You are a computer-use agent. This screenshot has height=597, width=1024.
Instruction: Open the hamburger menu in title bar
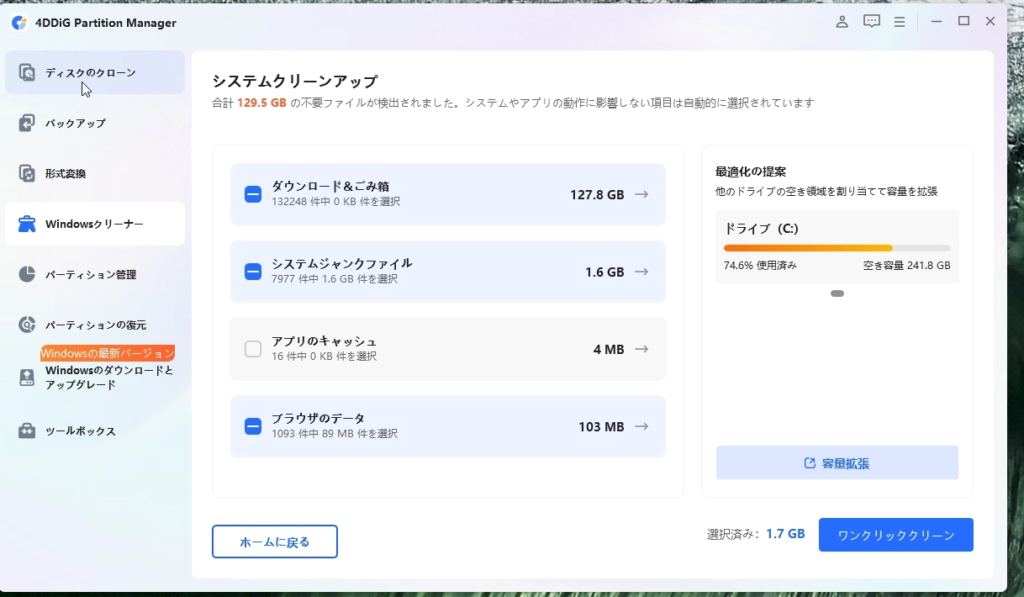[900, 21]
